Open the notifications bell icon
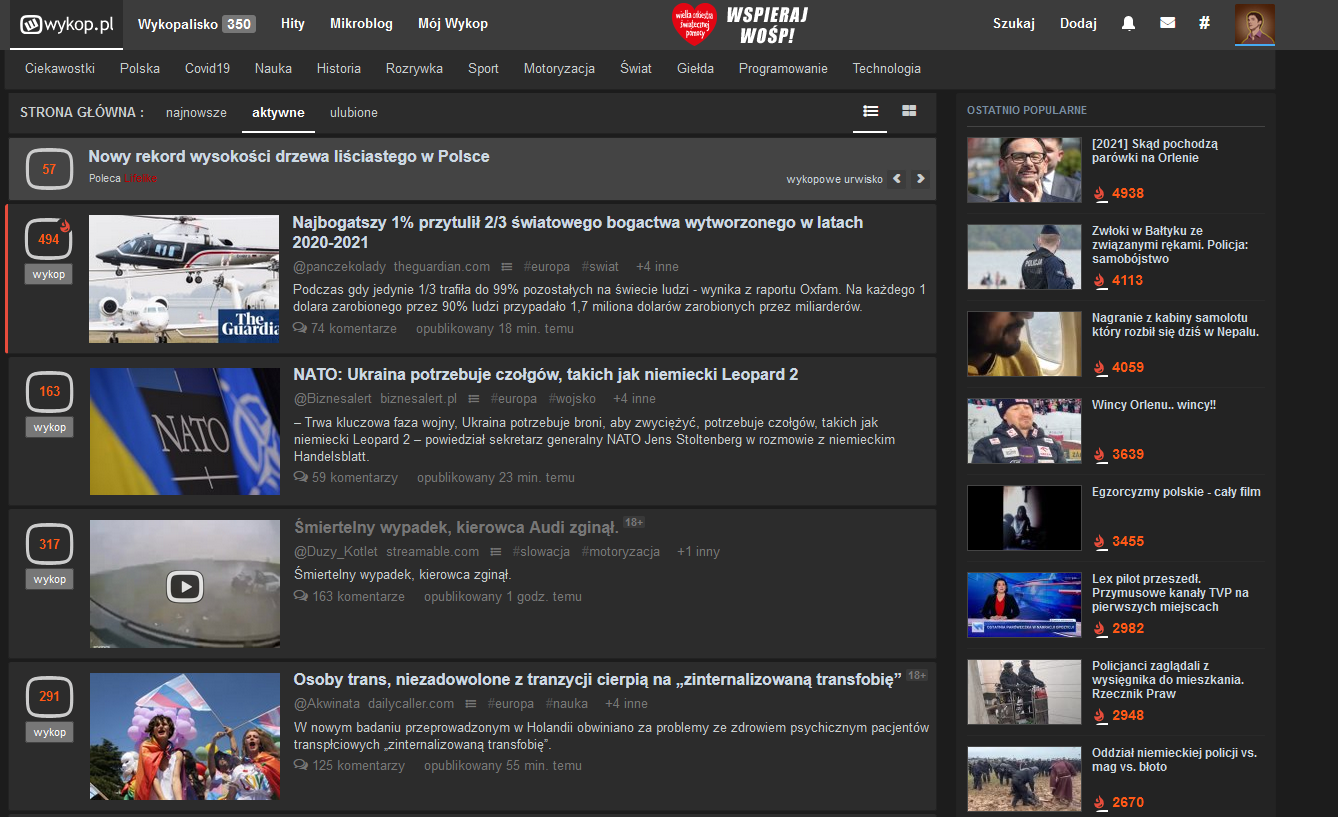This screenshot has width=1338, height=817. (1128, 24)
